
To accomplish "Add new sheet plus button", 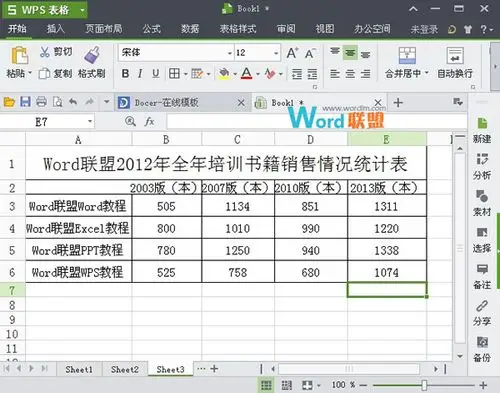I will tap(214, 369).
